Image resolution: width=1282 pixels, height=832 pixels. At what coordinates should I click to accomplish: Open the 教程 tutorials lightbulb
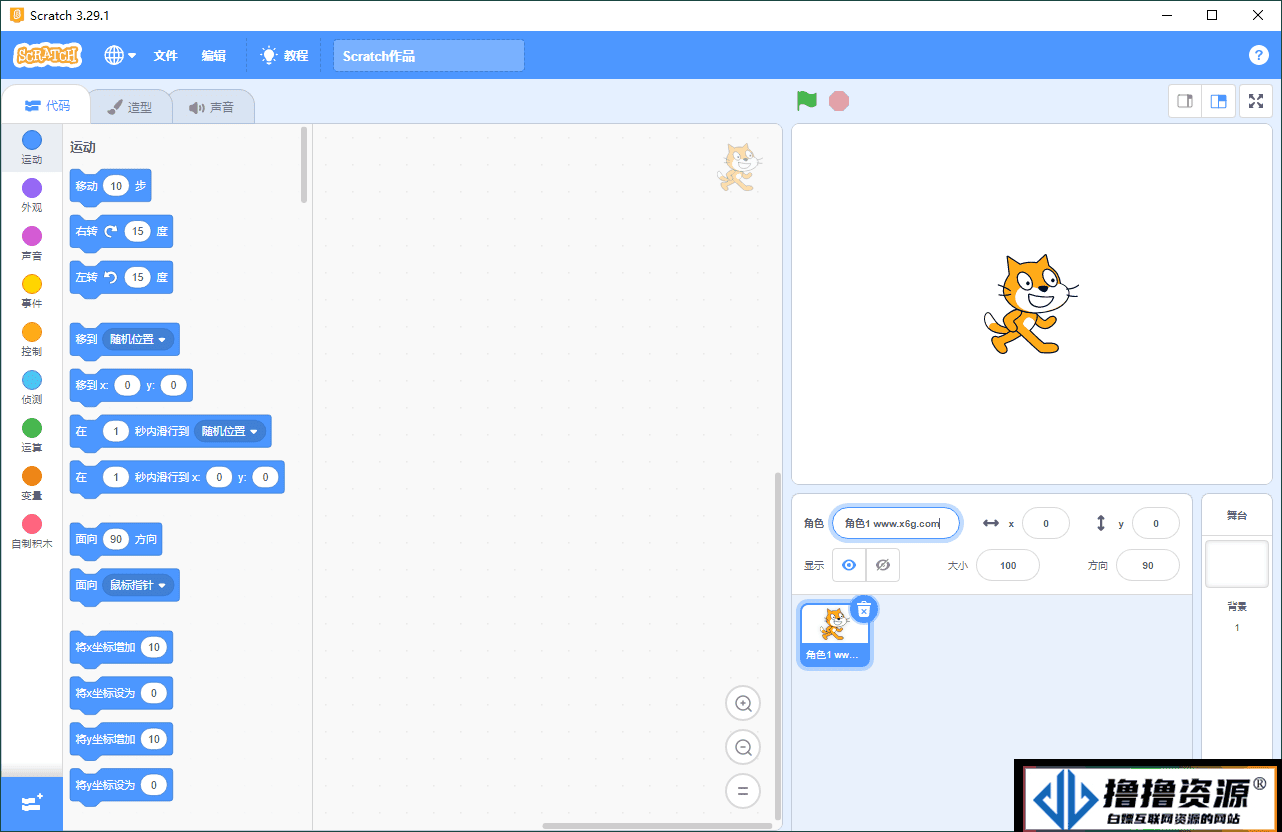(x=284, y=56)
